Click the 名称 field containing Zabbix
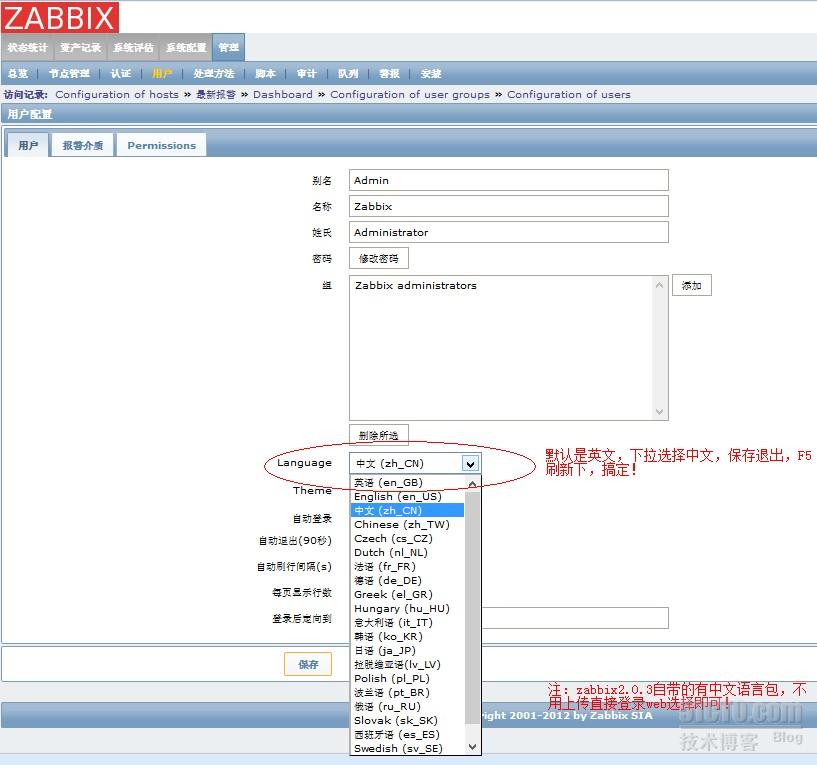 (509, 206)
